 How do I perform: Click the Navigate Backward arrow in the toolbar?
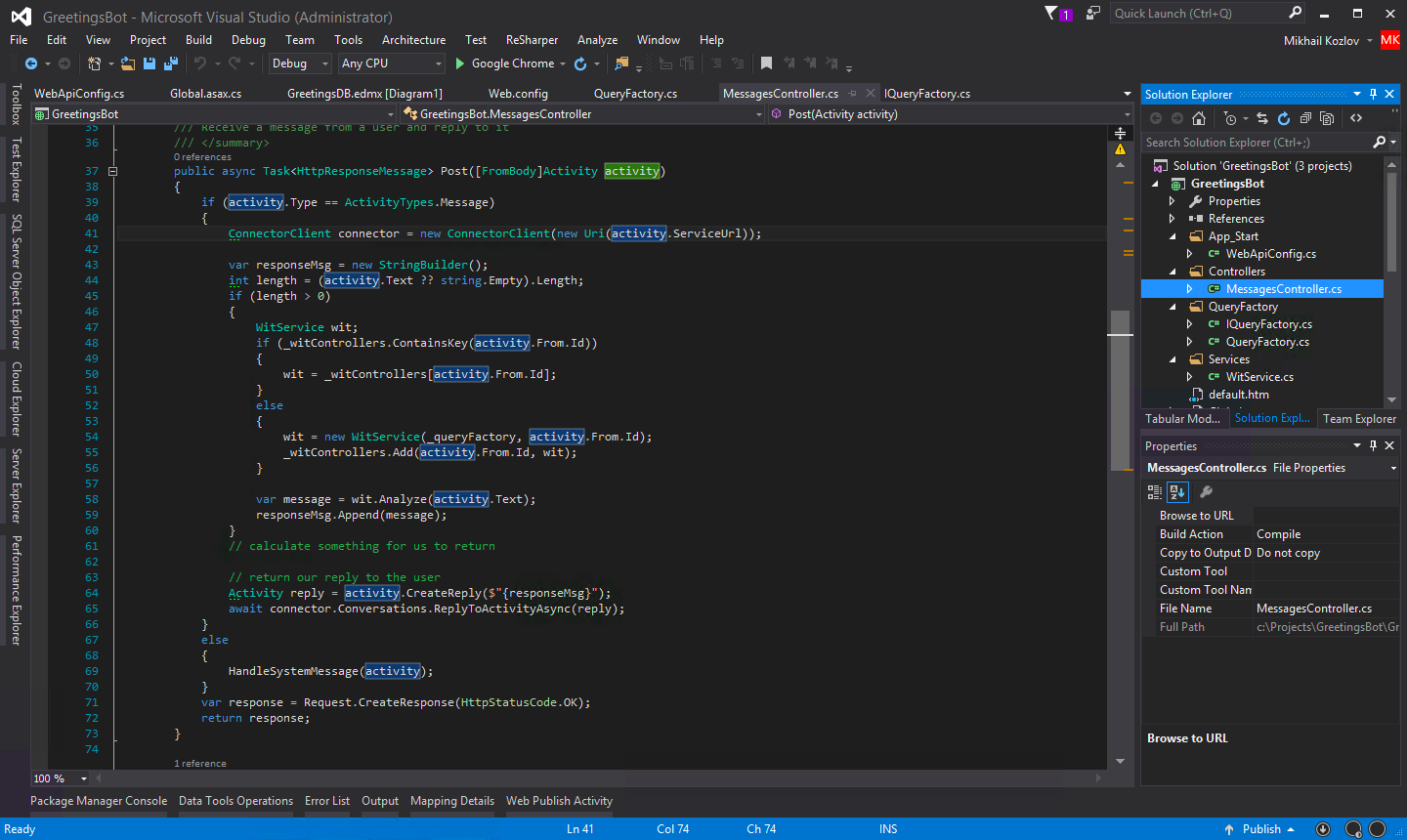click(31, 63)
